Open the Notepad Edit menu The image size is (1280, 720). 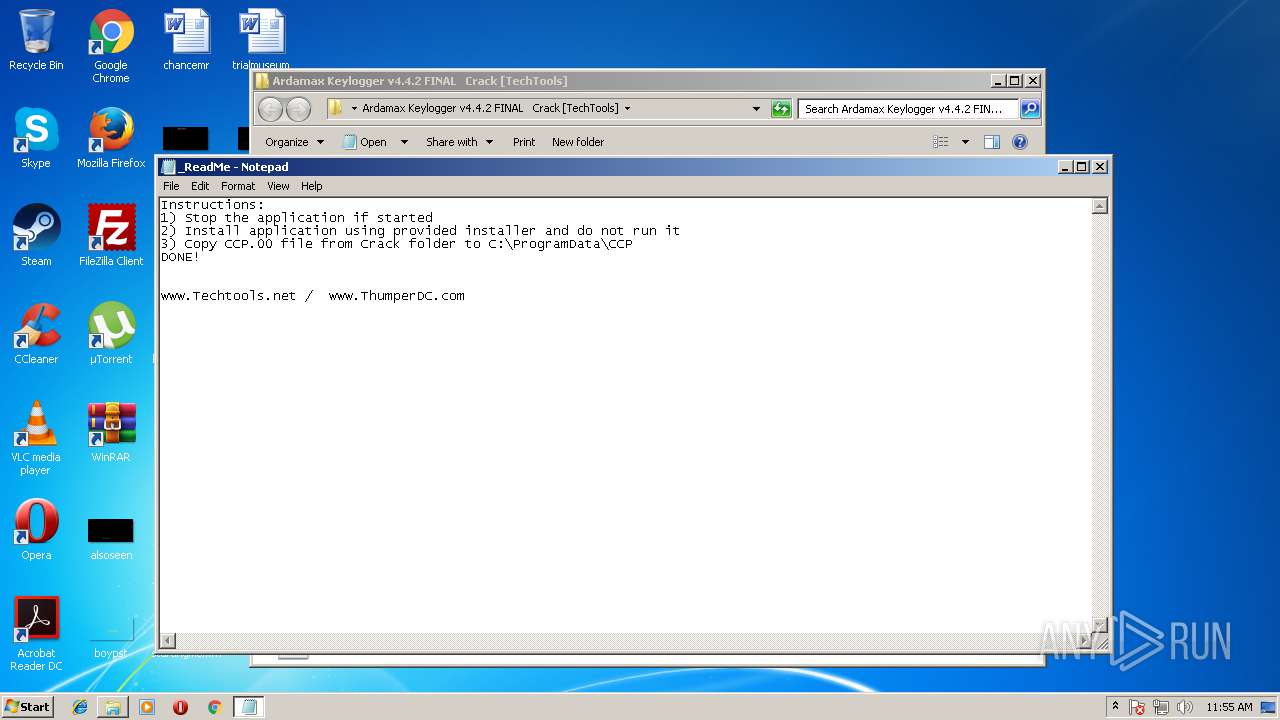click(200, 186)
